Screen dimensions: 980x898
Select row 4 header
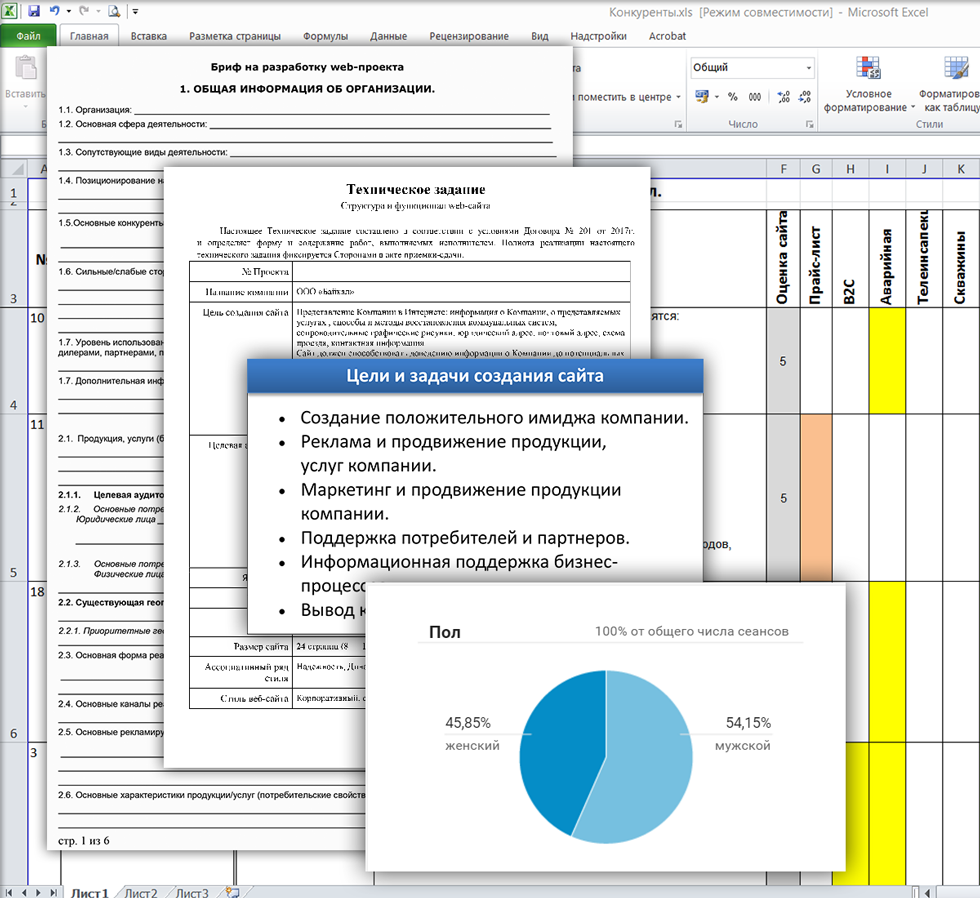coord(14,360)
